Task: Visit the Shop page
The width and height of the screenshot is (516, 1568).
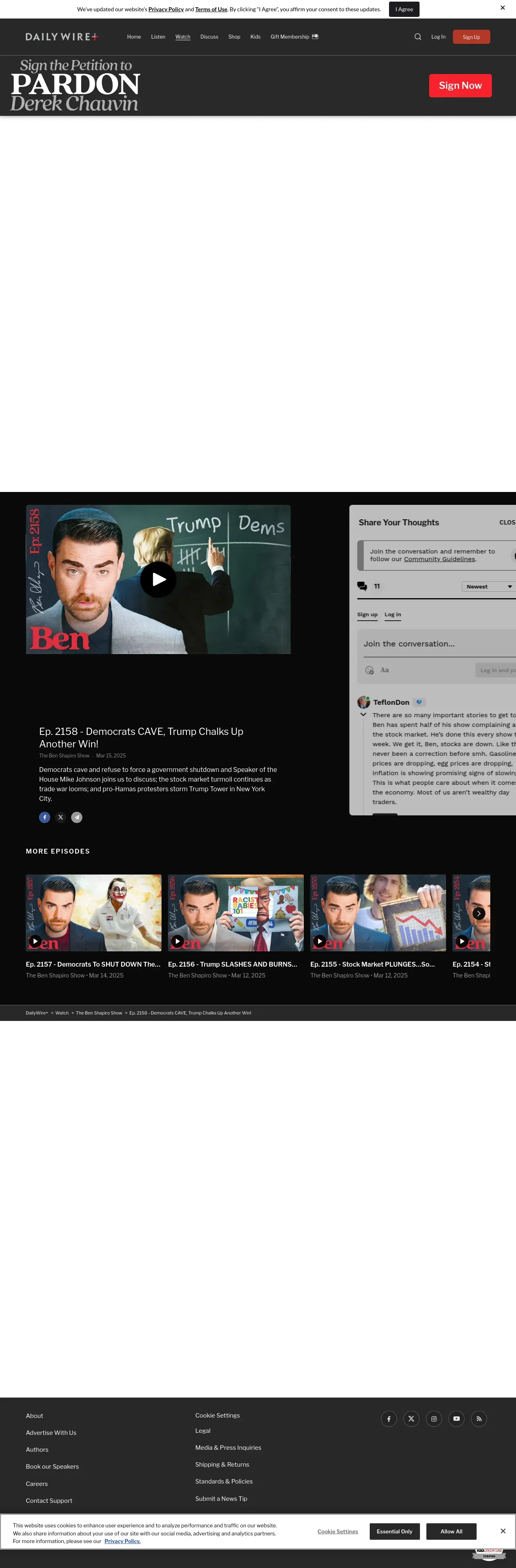Action: tap(234, 37)
